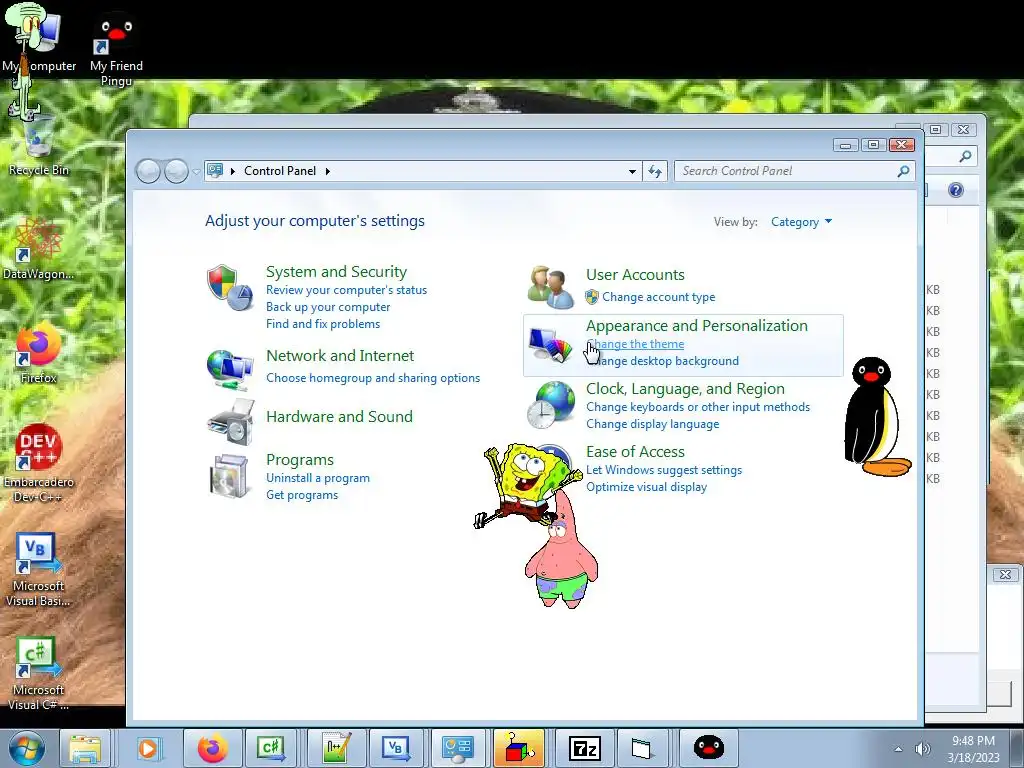Click the help icon in the background window
The image size is (1024, 768).
point(955,190)
